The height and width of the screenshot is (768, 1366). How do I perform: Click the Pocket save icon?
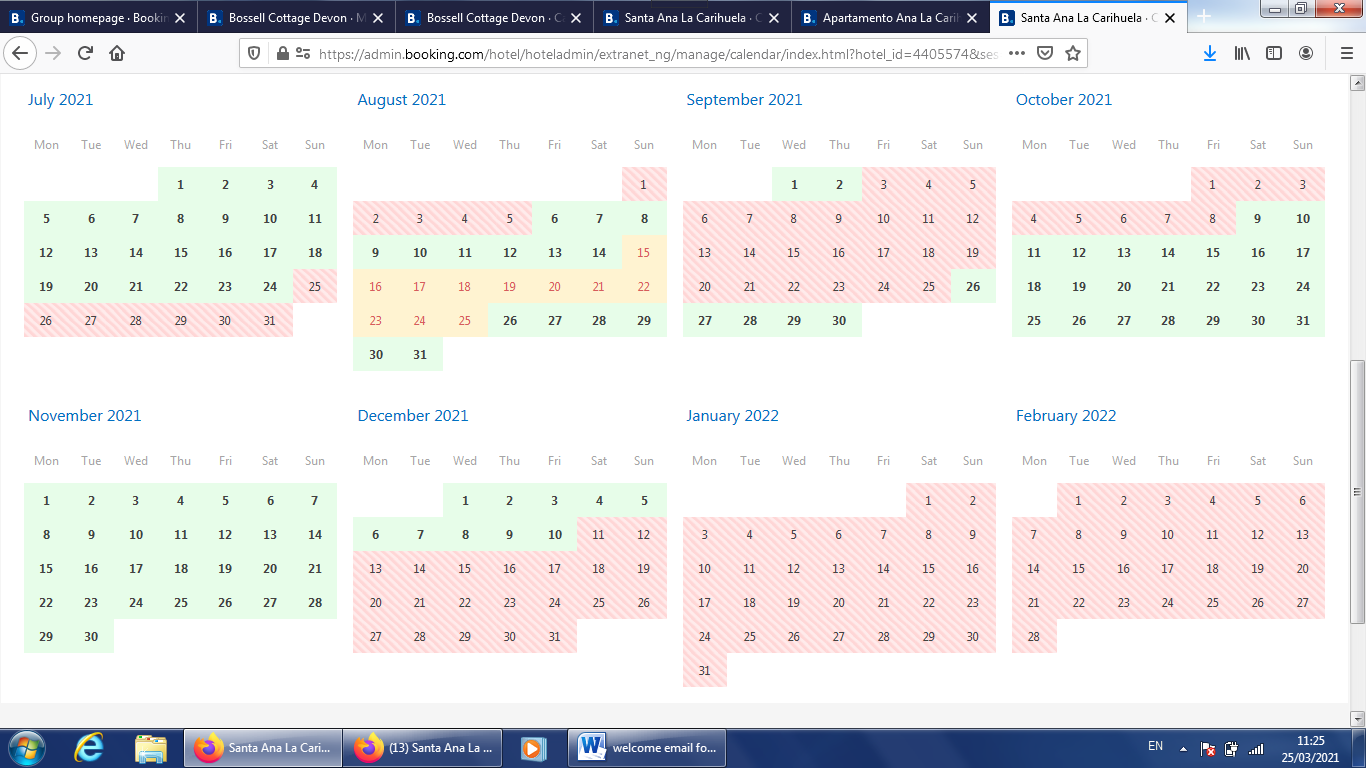pyautogui.click(x=1044, y=53)
